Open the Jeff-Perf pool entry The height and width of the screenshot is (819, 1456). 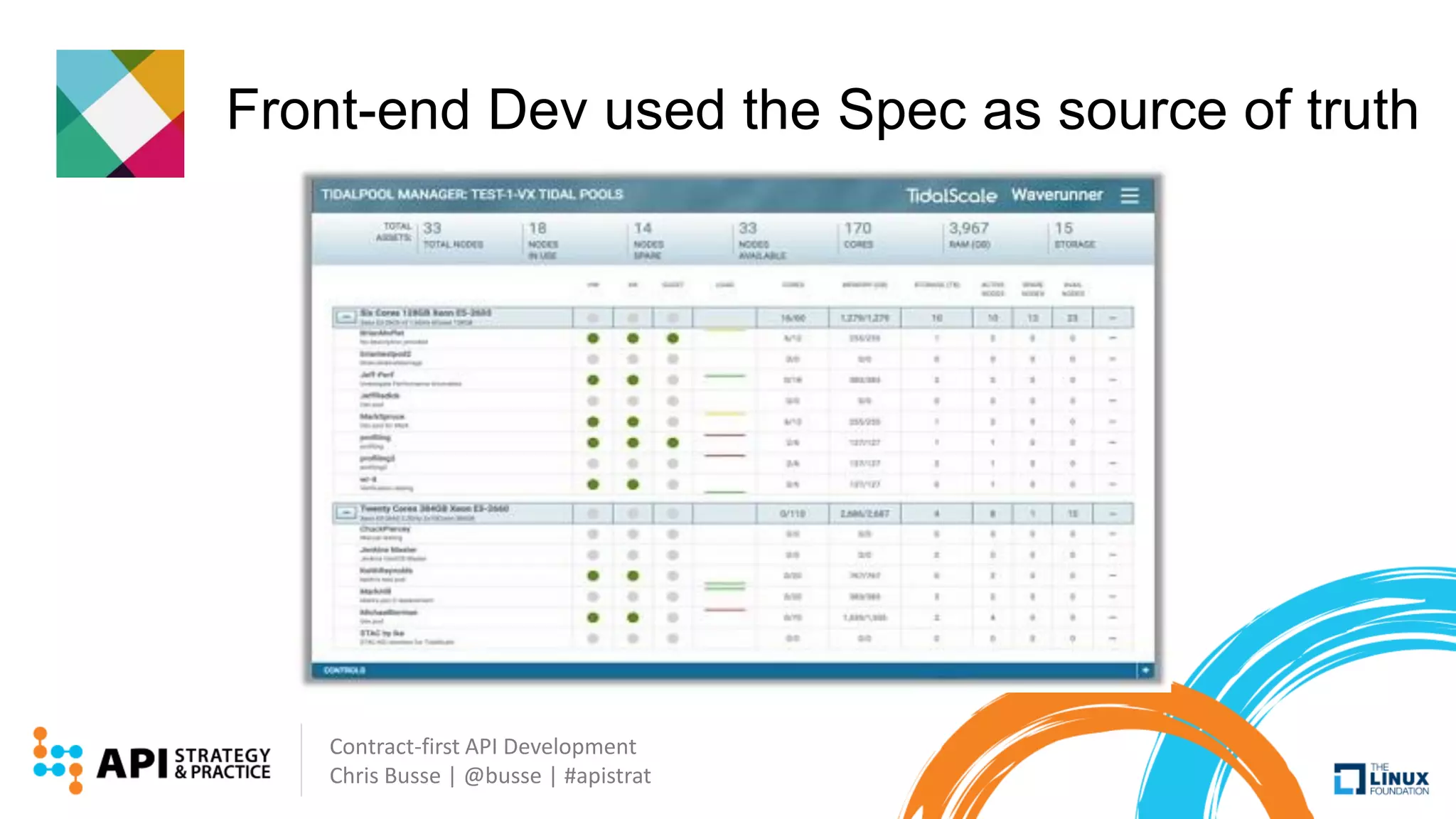tap(410, 379)
